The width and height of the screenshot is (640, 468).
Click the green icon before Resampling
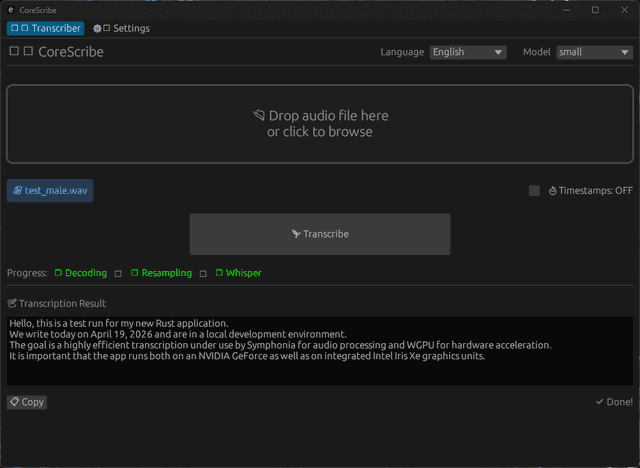click(135, 273)
